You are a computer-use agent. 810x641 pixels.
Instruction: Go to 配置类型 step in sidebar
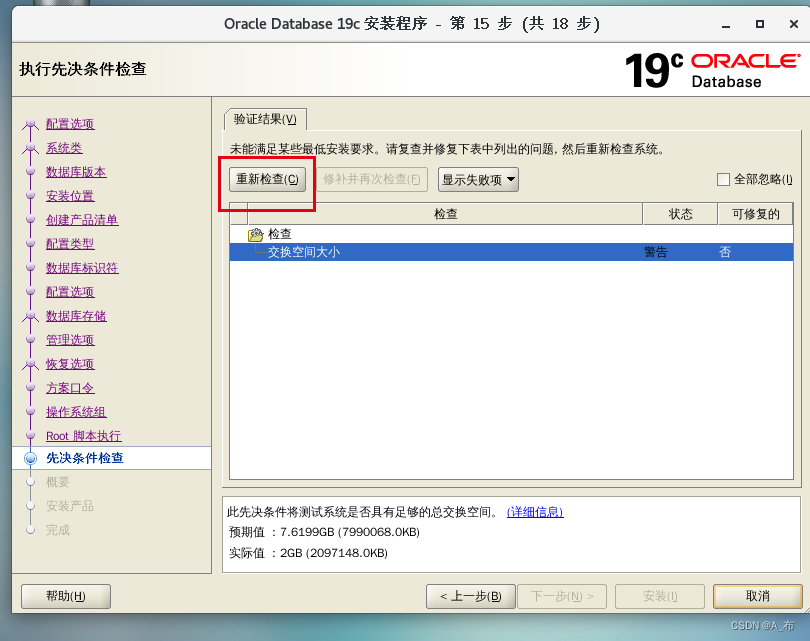tap(70, 244)
